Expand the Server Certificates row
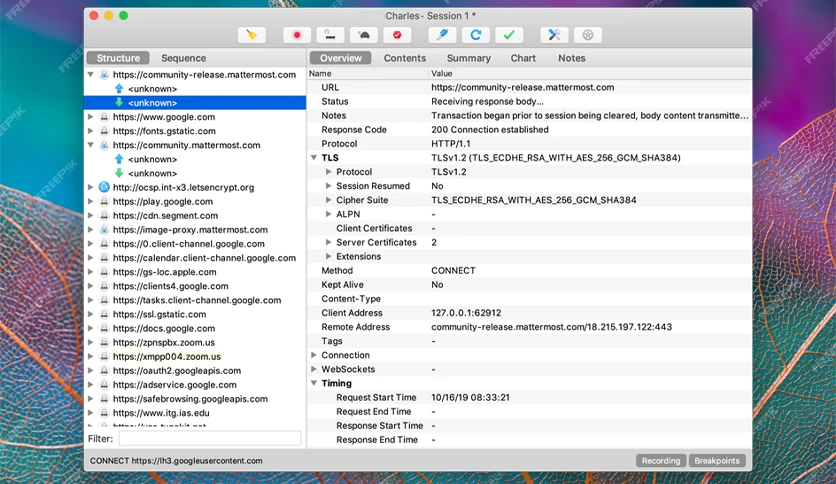 [x=328, y=242]
